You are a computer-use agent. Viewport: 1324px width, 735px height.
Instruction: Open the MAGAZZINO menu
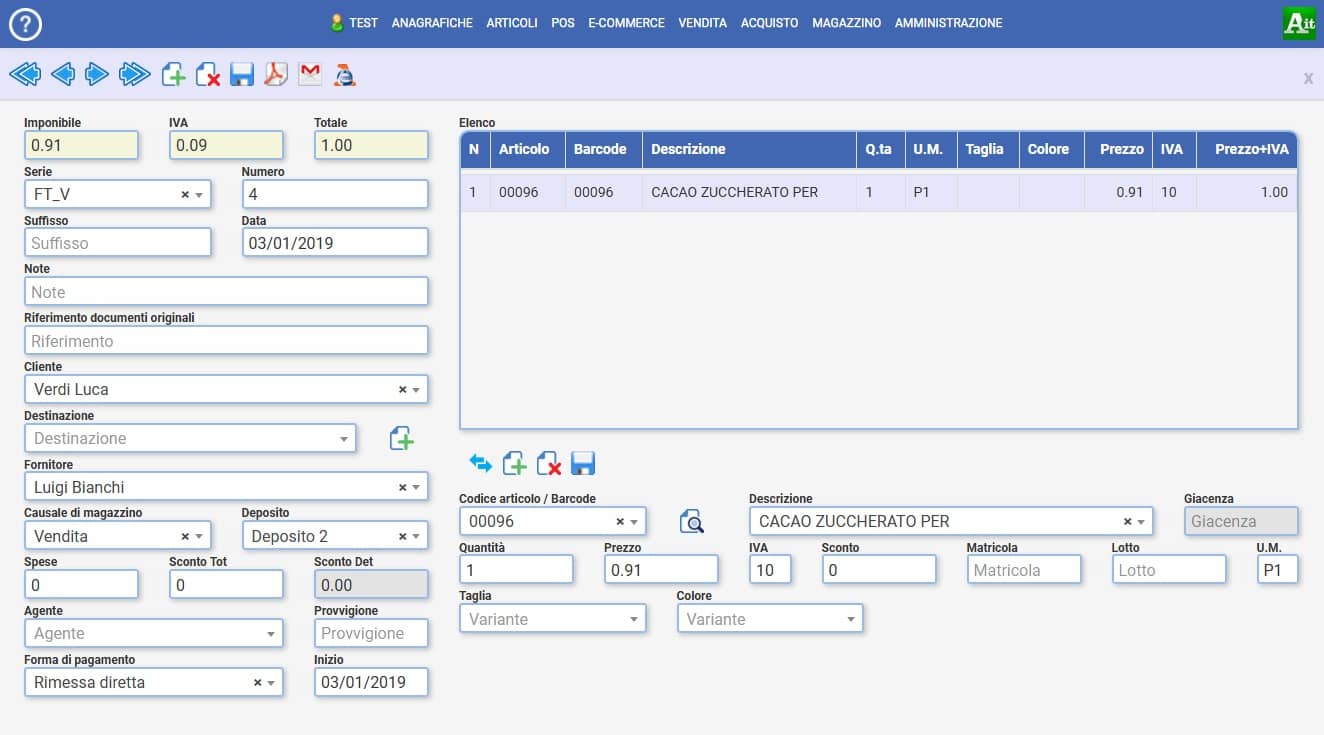pos(846,23)
